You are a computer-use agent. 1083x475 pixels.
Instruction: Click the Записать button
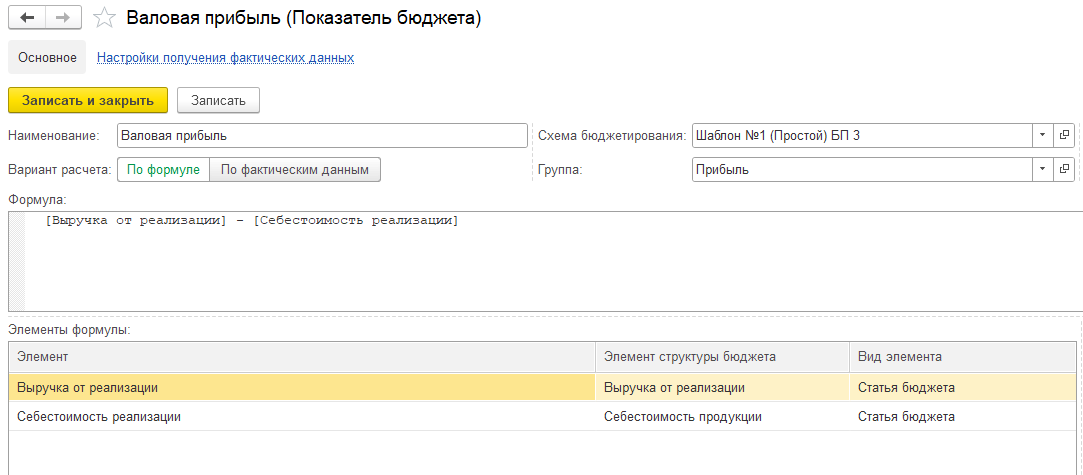point(218,100)
